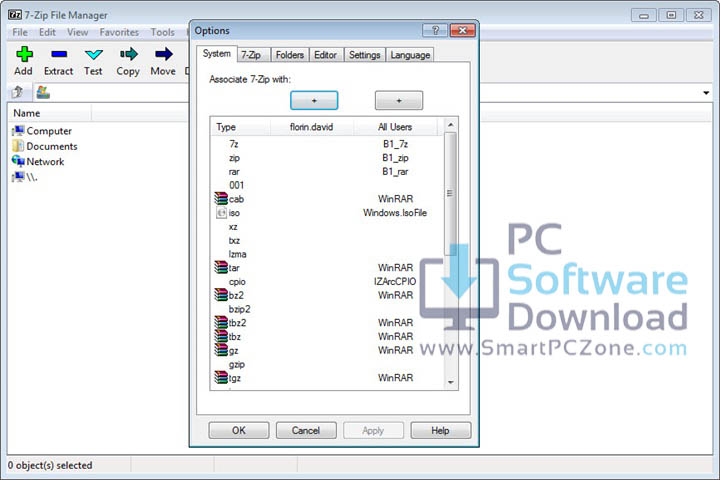Screen dimensions: 720x480
Task: Switch to the System tab
Action: (x=217, y=54)
